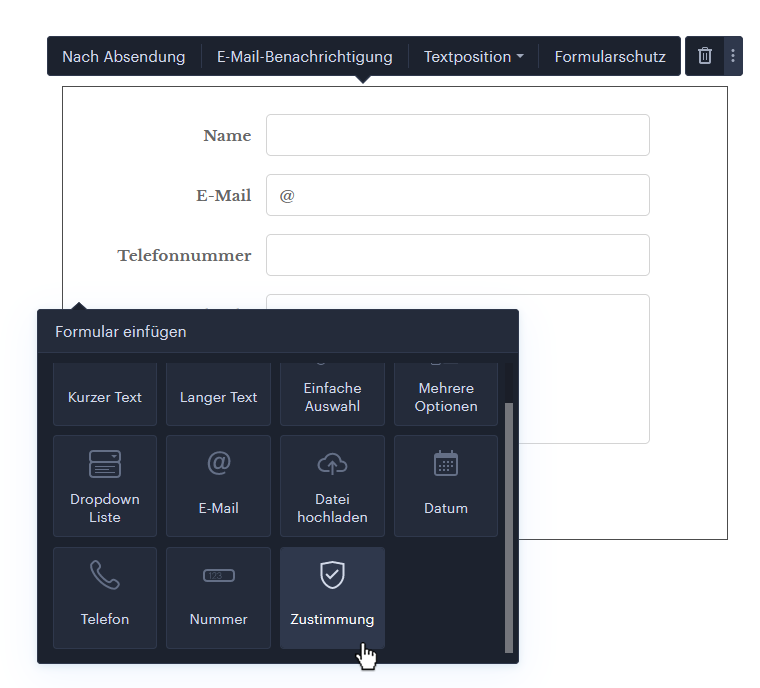Add an Einfache Auswahl field
The image size is (760, 688).
pos(332,394)
